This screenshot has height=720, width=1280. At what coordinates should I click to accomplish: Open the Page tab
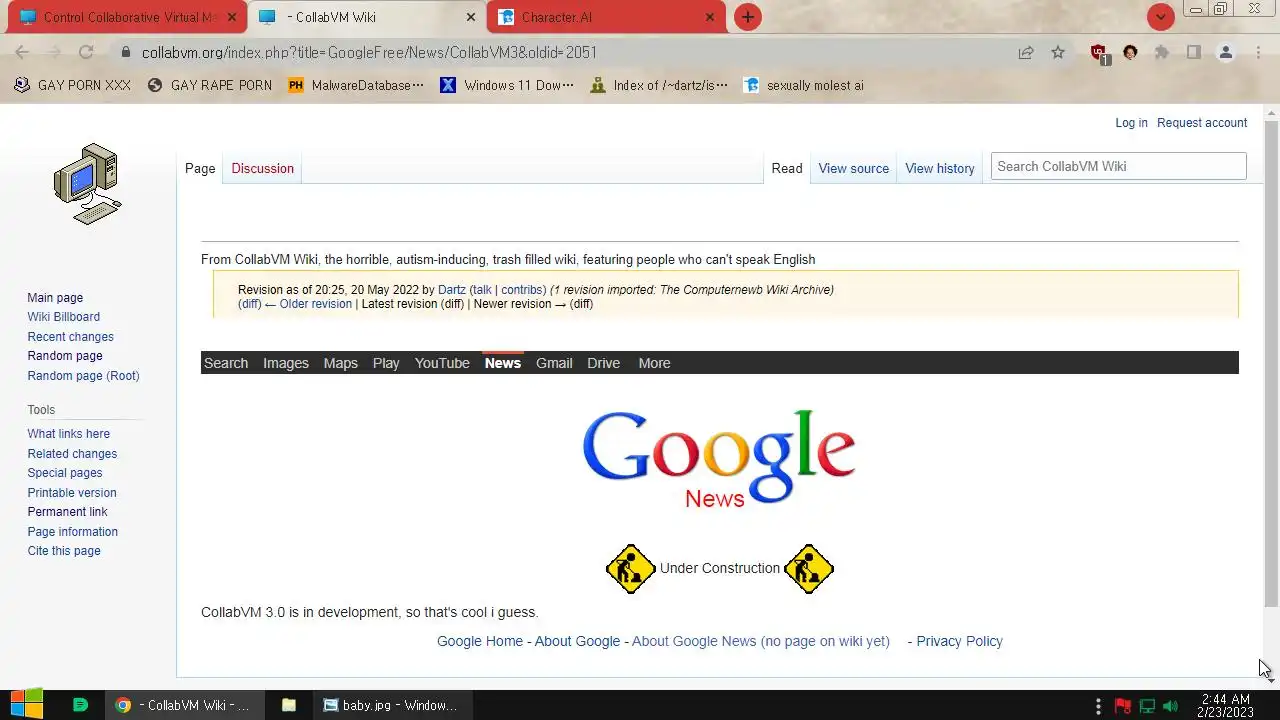200,168
